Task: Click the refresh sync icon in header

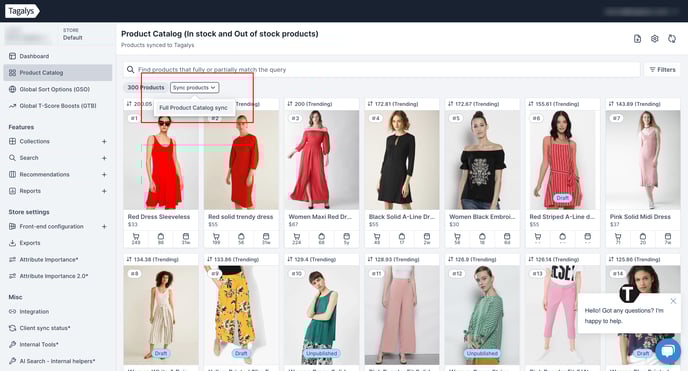Action: (672, 39)
